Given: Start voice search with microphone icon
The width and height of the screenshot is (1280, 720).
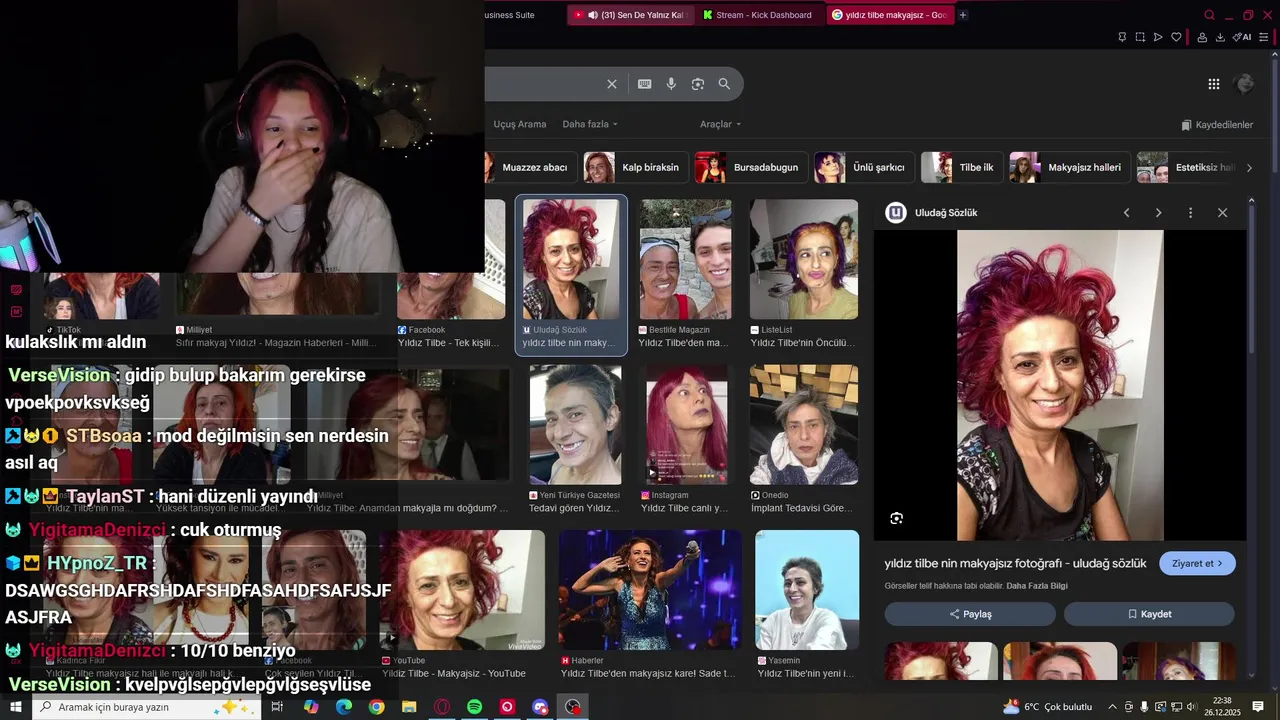Looking at the screenshot, I should pyautogui.click(x=671, y=84).
